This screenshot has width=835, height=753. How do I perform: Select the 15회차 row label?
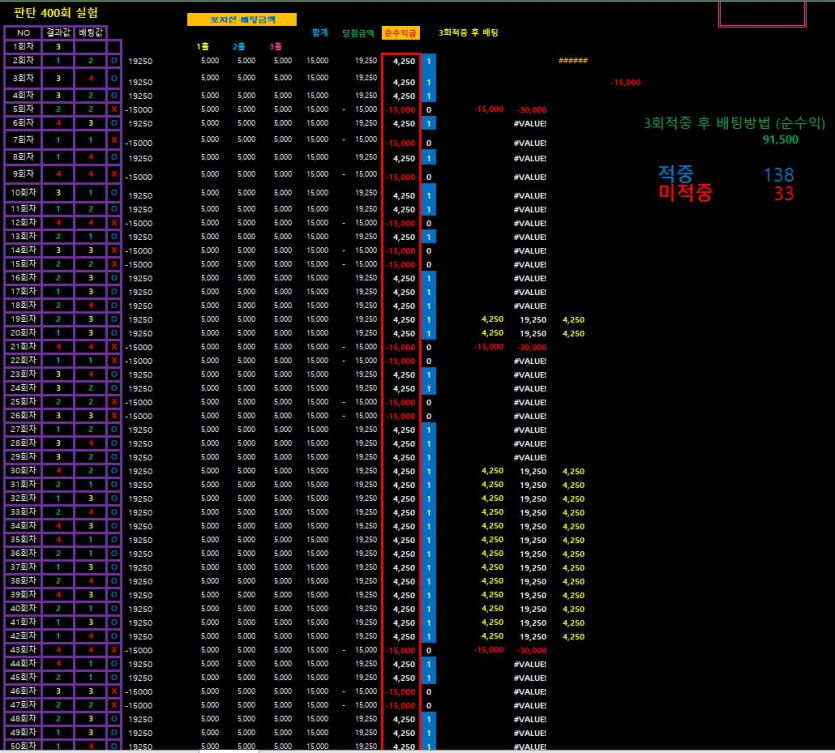pyautogui.click(x=23, y=264)
